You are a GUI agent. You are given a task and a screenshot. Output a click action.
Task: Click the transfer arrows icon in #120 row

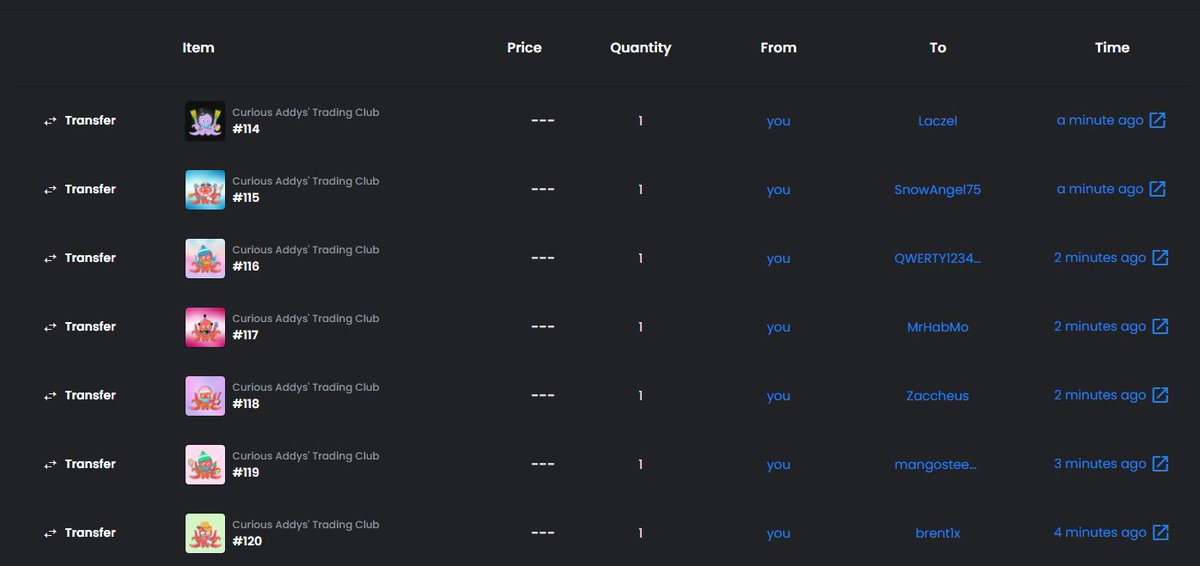pos(50,533)
